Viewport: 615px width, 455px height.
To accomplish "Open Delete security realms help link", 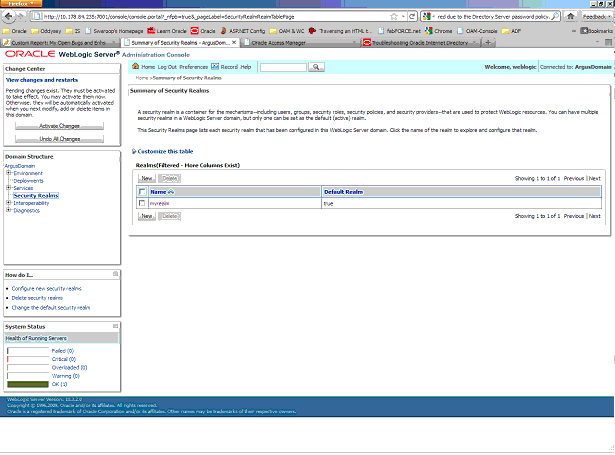I will pos(37,298).
